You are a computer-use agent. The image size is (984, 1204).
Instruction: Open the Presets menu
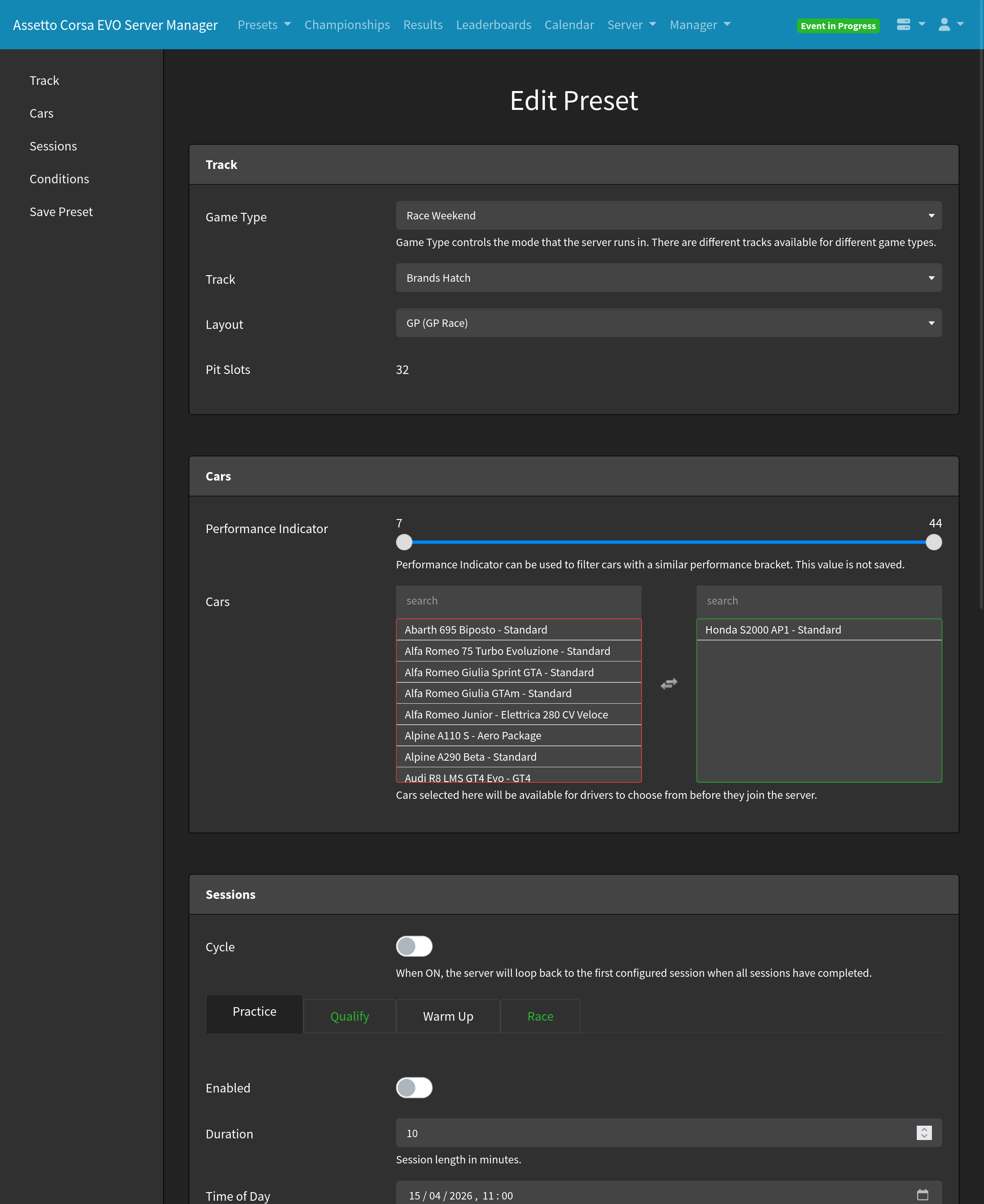pos(264,24)
